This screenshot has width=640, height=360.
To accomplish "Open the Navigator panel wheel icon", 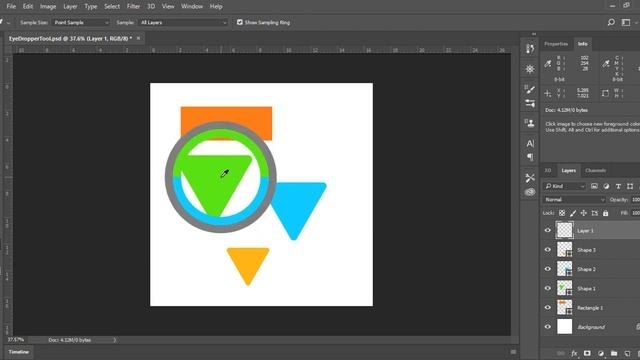I will pyautogui.click(x=530, y=69).
